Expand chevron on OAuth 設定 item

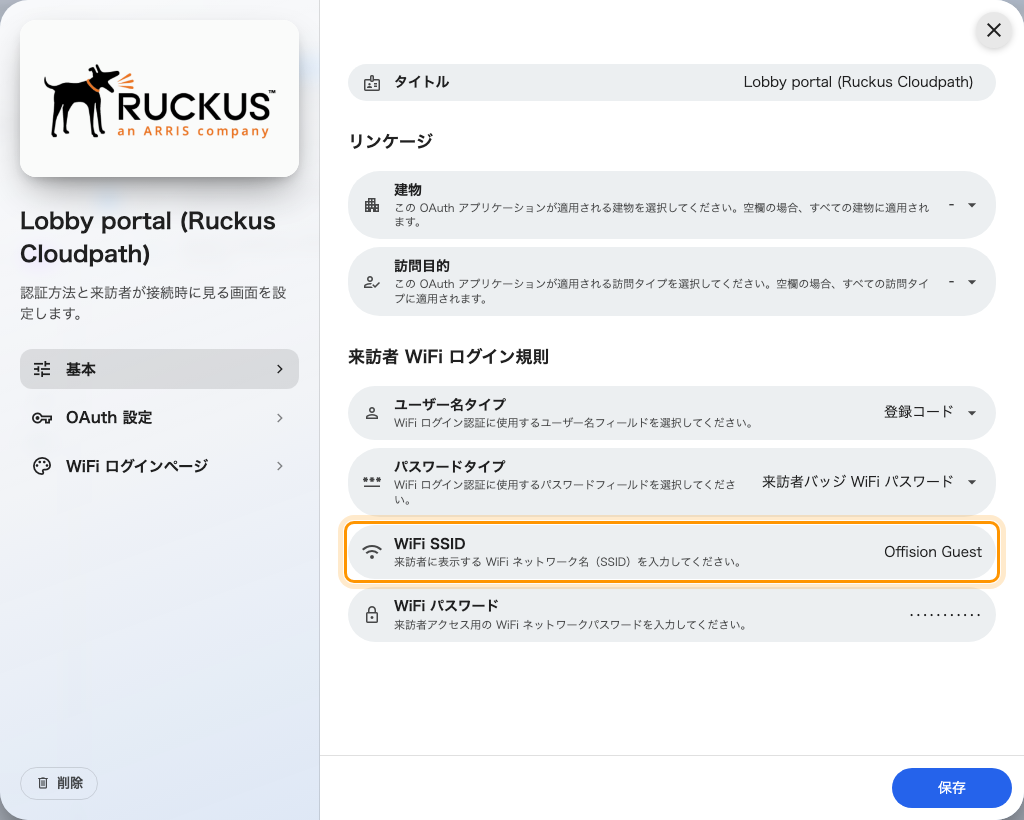(x=280, y=418)
